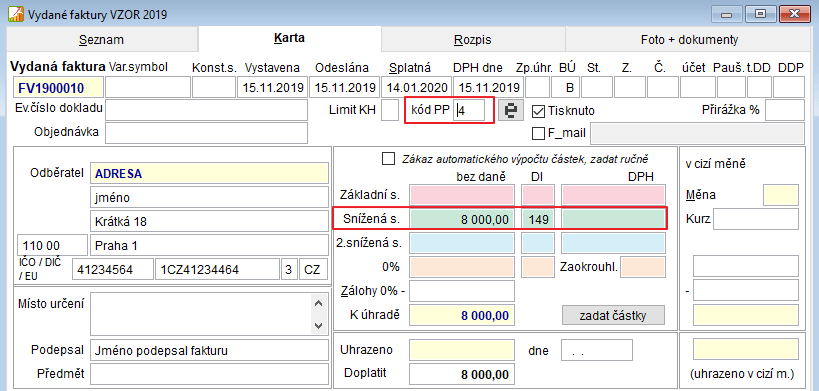
Task: Click the Zálohy 0% field
Action: click(x=462, y=291)
